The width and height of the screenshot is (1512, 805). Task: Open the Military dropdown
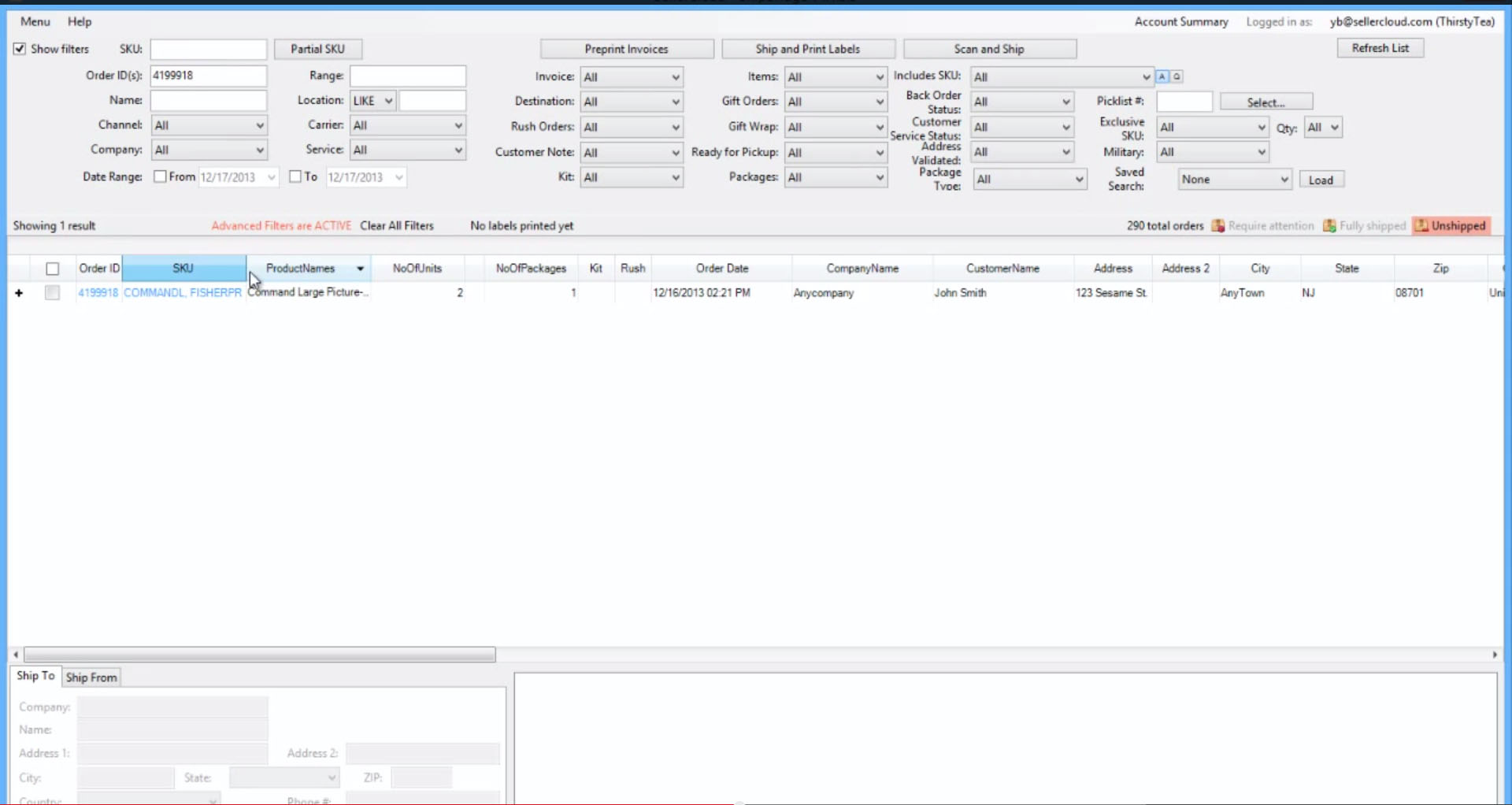tap(1213, 152)
